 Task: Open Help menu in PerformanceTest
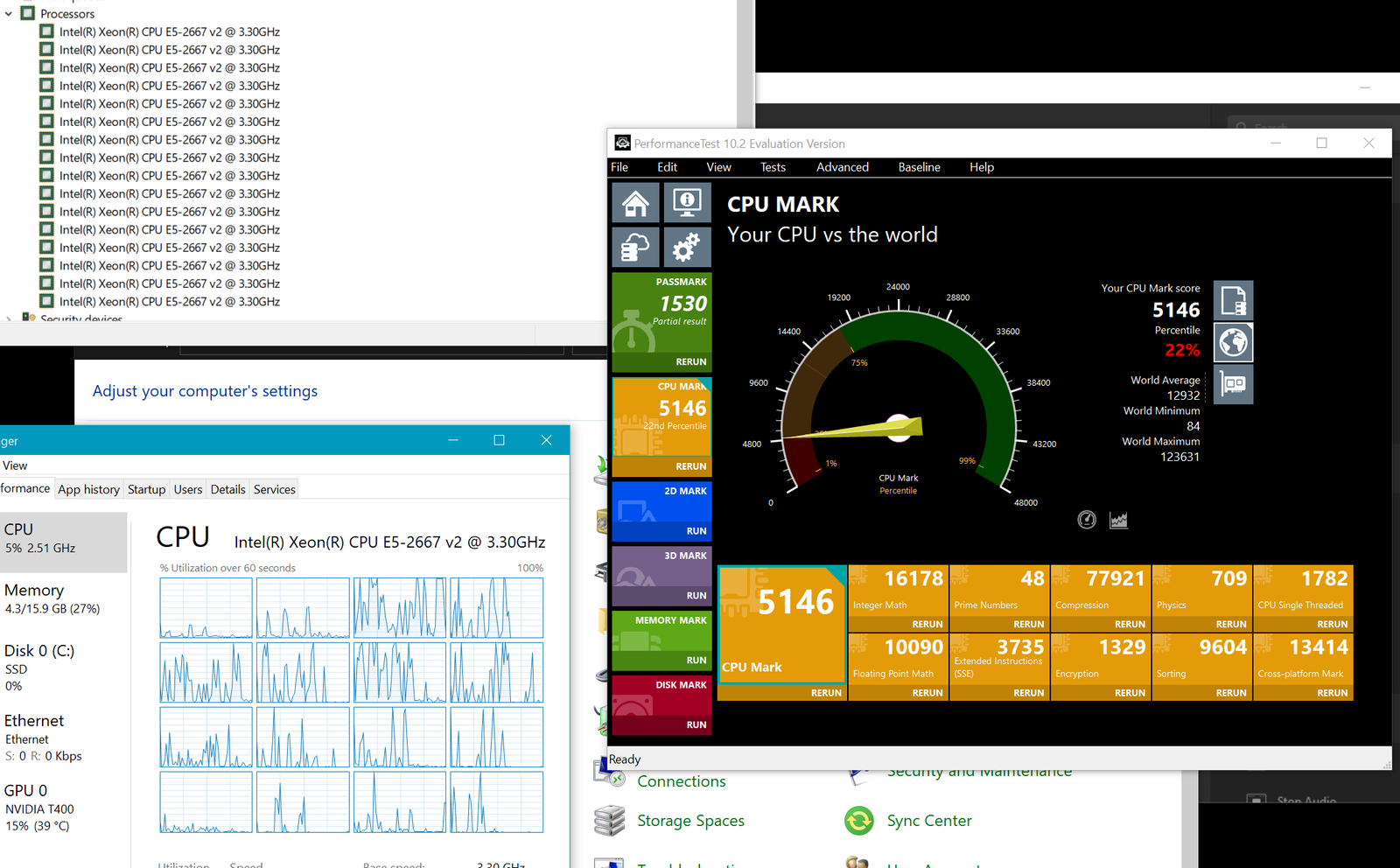click(982, 167)
